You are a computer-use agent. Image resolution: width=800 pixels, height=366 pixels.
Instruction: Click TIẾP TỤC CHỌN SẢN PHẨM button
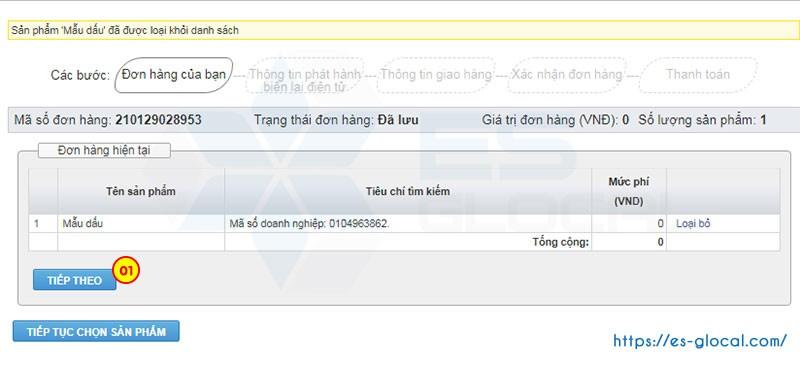[96, 331]
